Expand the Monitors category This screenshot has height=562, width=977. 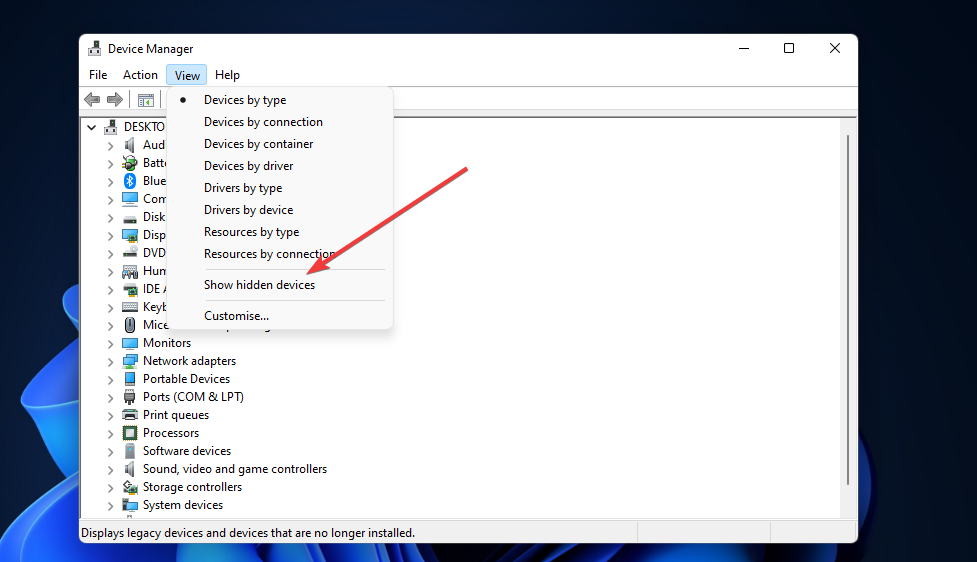tap(110, 344)
